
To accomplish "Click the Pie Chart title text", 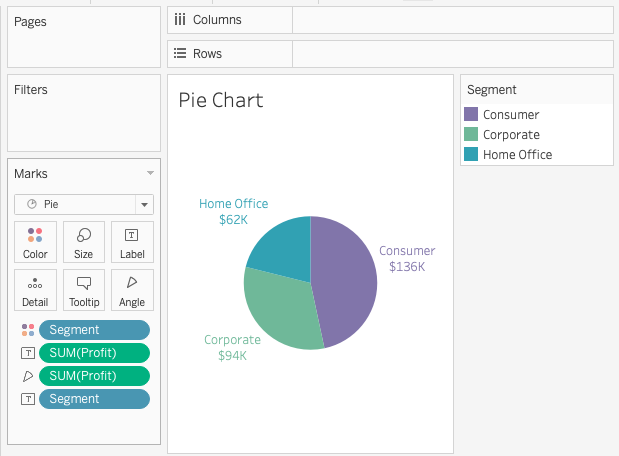I will (x=221, y=100).
